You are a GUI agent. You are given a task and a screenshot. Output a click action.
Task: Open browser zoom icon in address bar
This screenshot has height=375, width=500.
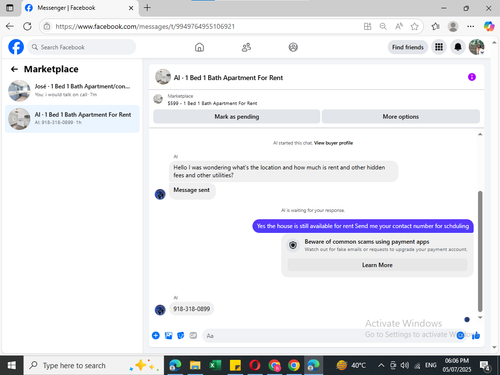point(383,26)
